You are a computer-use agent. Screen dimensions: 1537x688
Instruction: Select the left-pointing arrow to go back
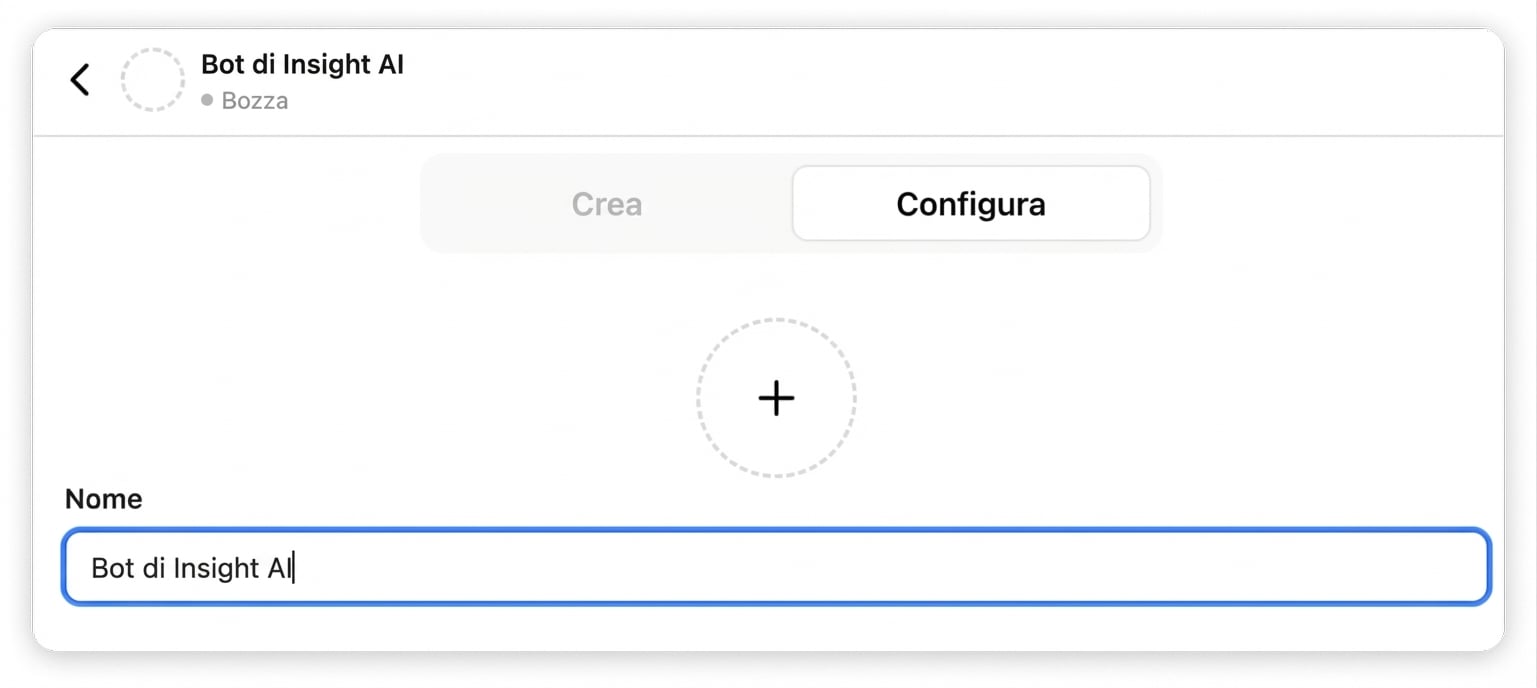click(x=80, y=80)
